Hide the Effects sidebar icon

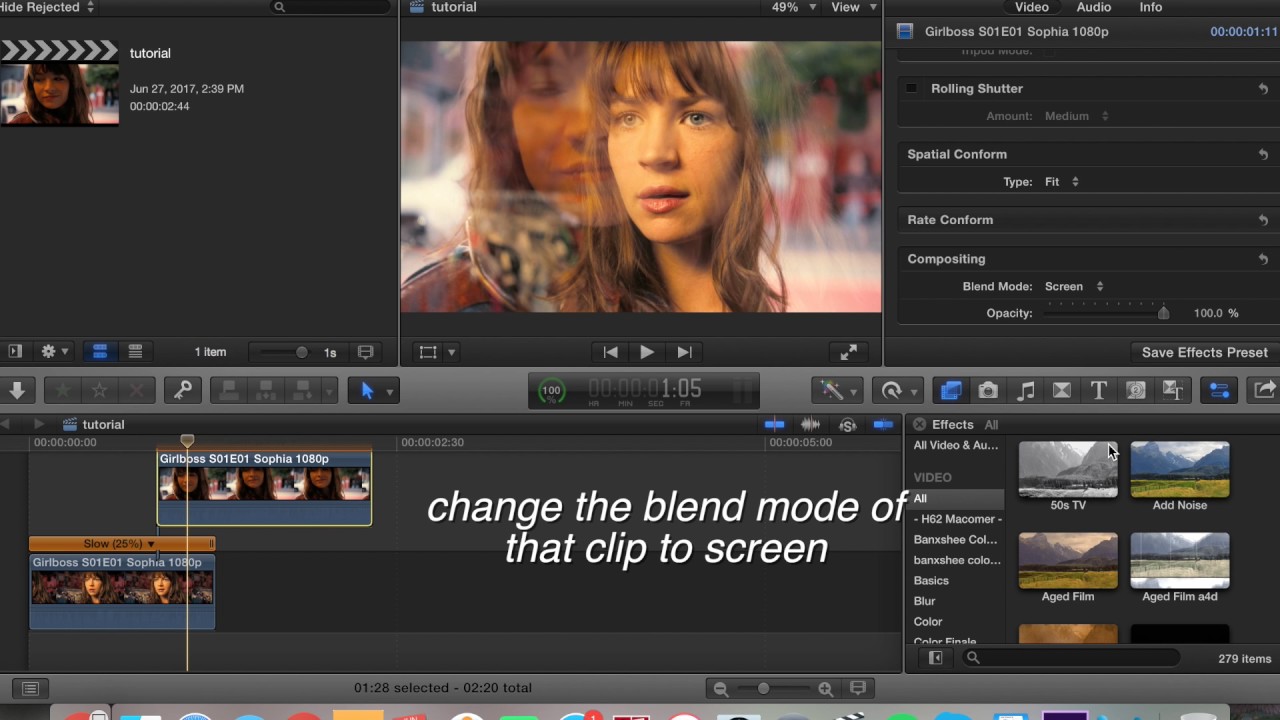point(936,658)
